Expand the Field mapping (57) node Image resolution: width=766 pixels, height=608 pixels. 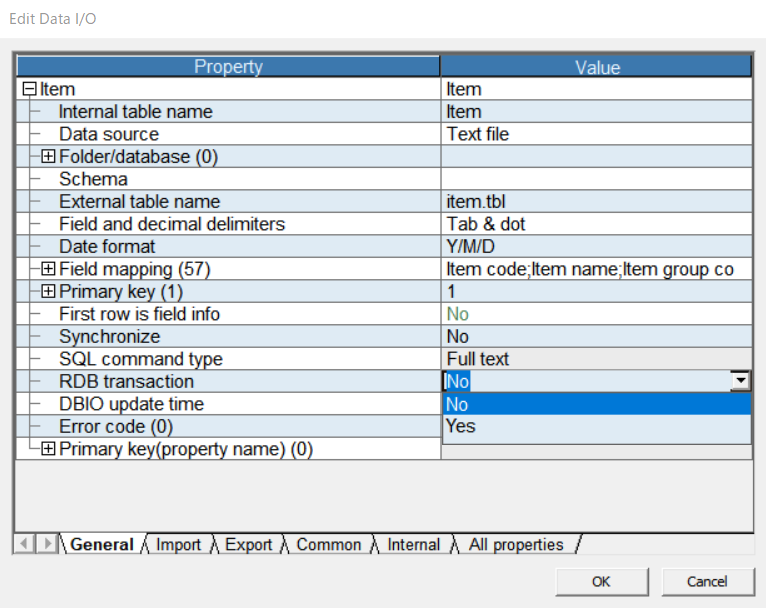coord(48,269)
